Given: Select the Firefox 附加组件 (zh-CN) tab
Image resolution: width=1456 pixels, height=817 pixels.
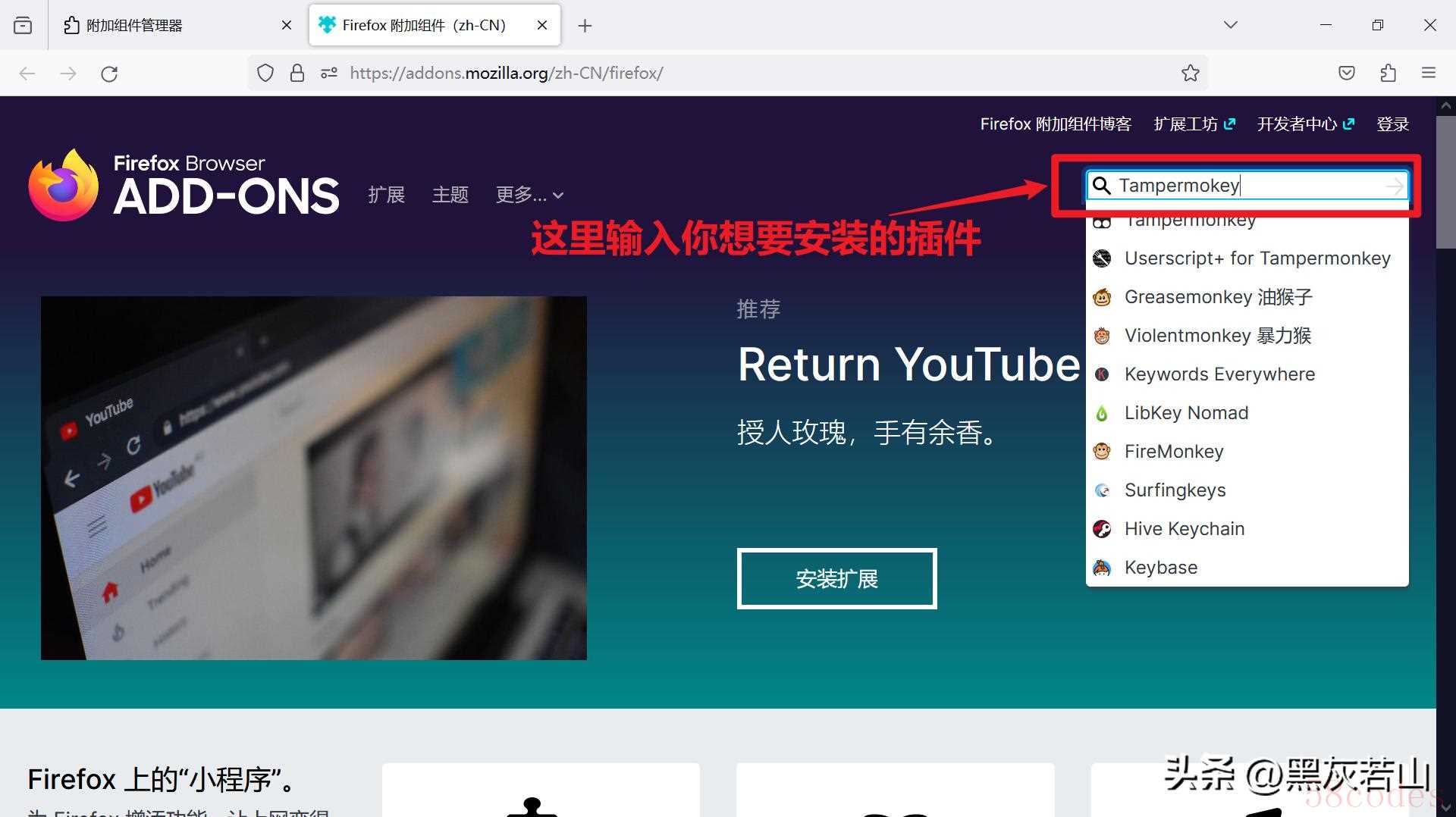Looking at the screenshot, I should (x=435, y=25).
